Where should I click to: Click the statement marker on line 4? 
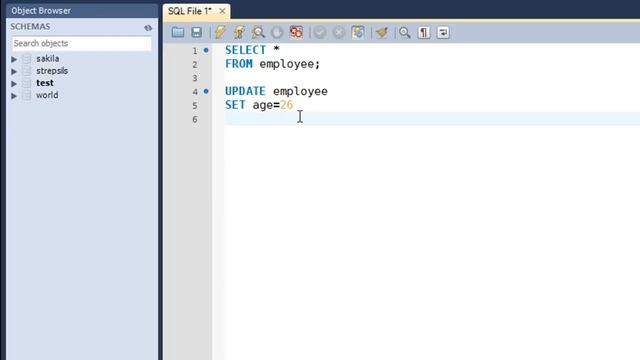pos(206,91)
